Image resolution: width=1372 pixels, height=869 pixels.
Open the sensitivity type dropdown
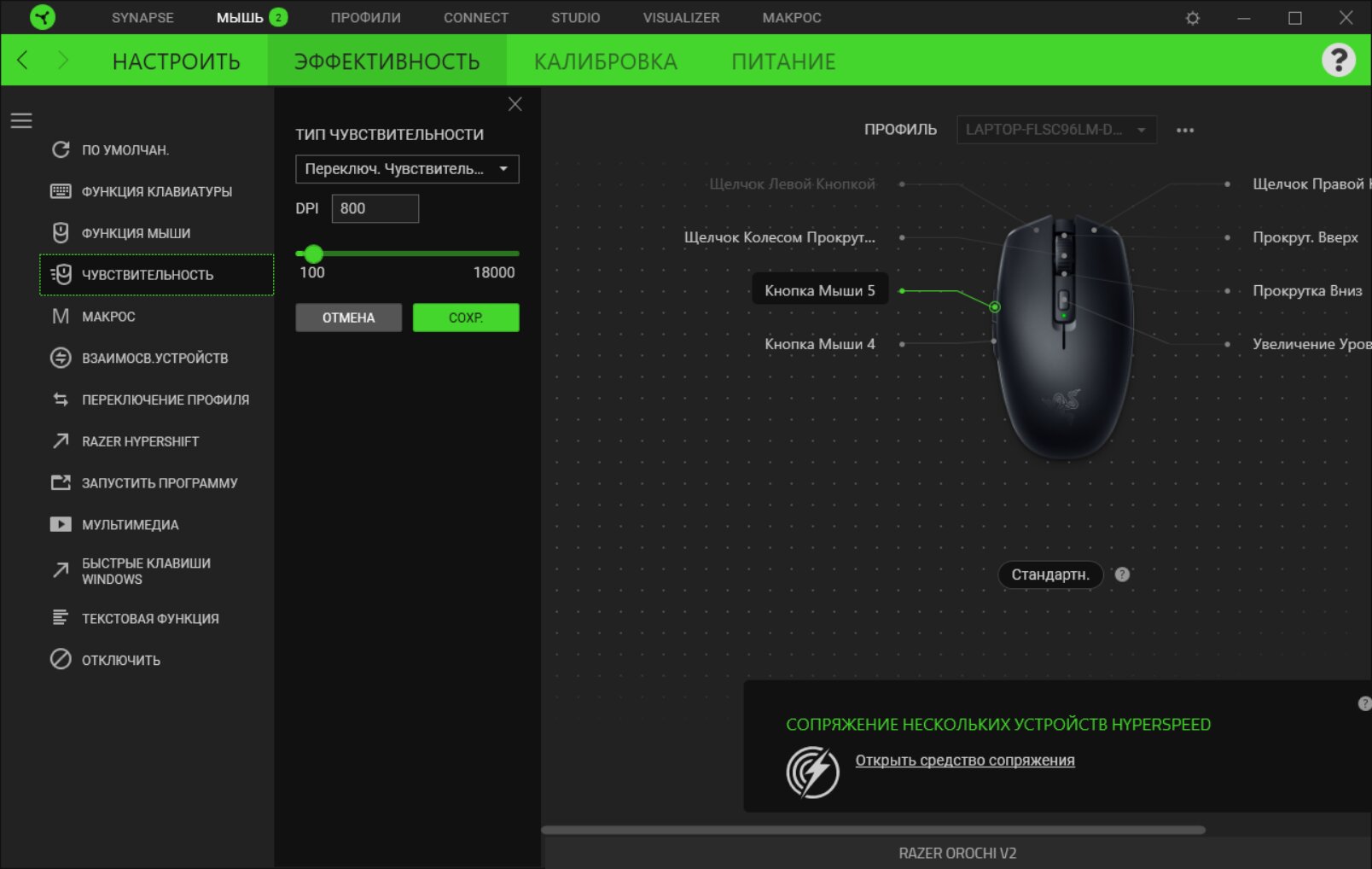[x=407, y=169]
